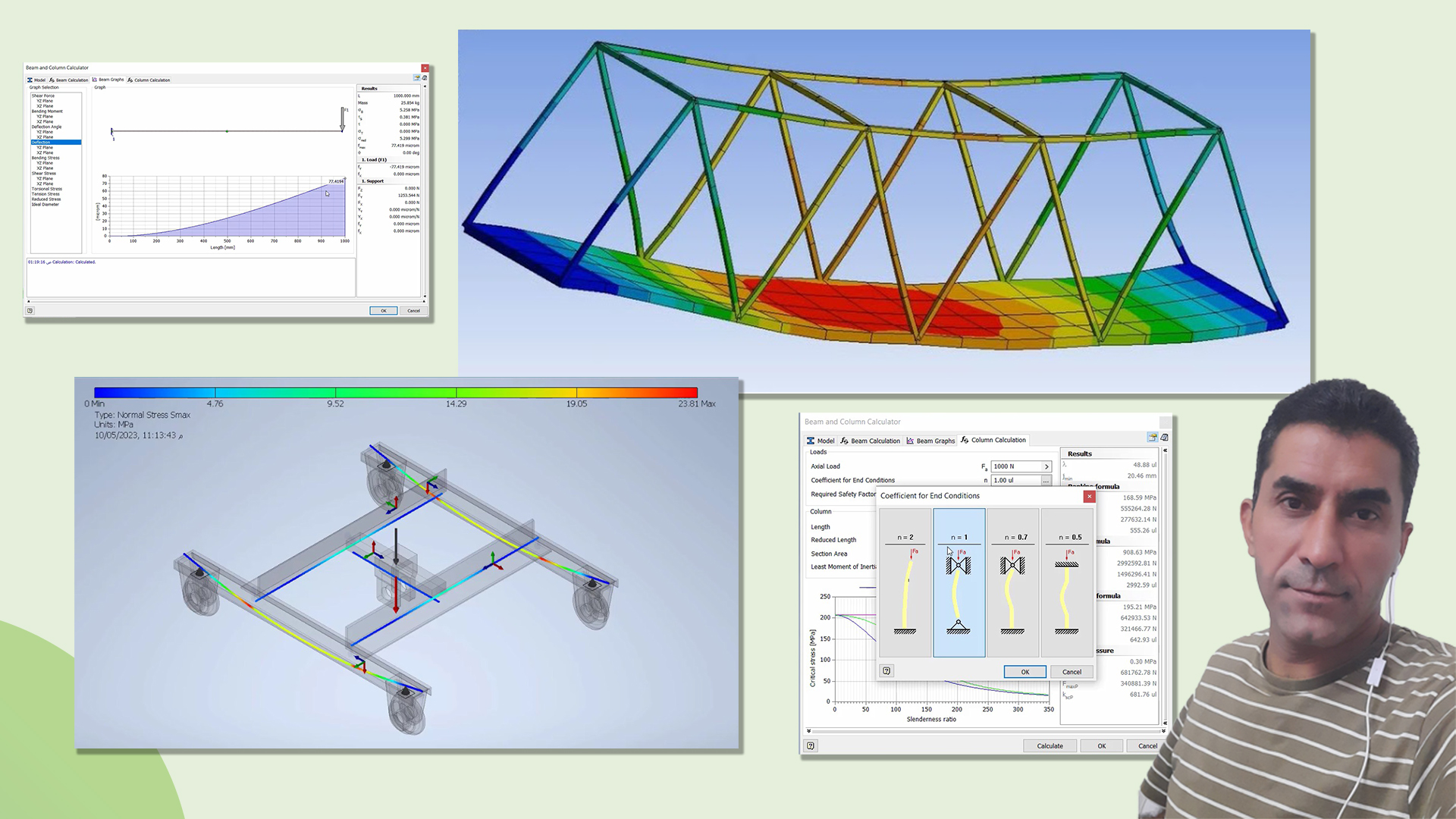Open Beam Graphs tab in the column window
Screen dimensions: 1456x819
click(930, 441)
